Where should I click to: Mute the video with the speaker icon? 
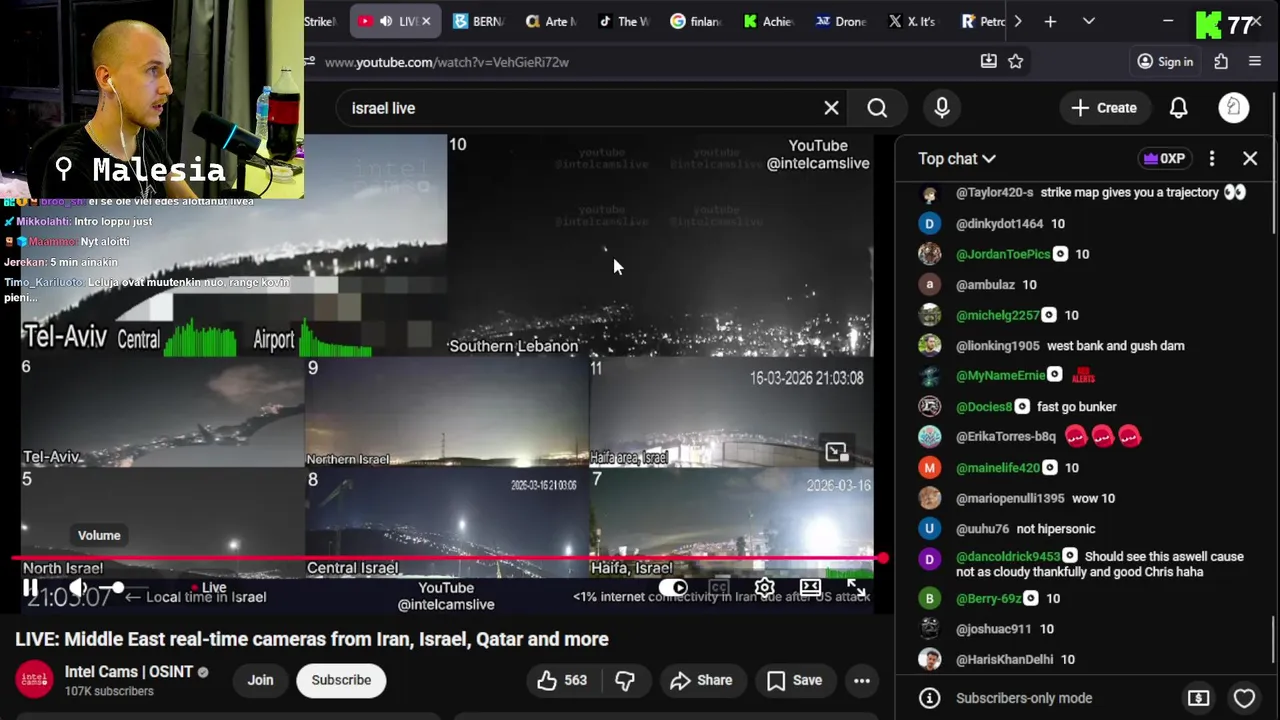(78, 588)
